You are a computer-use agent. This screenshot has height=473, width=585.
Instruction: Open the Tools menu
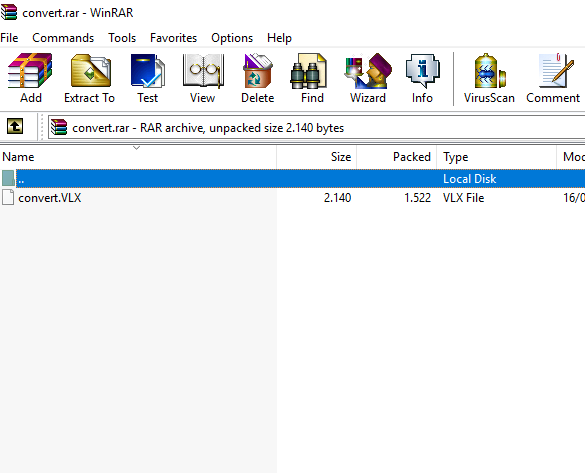122,38
